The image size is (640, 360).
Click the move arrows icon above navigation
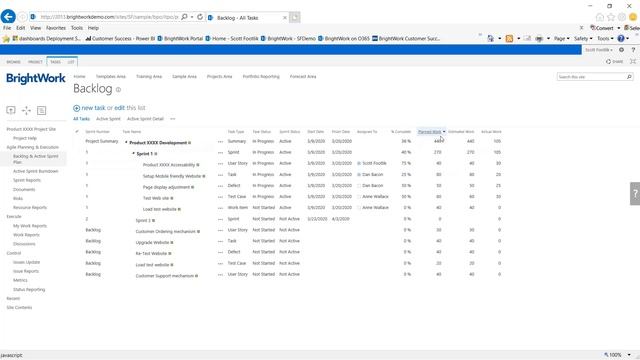(x=26, y=110)
